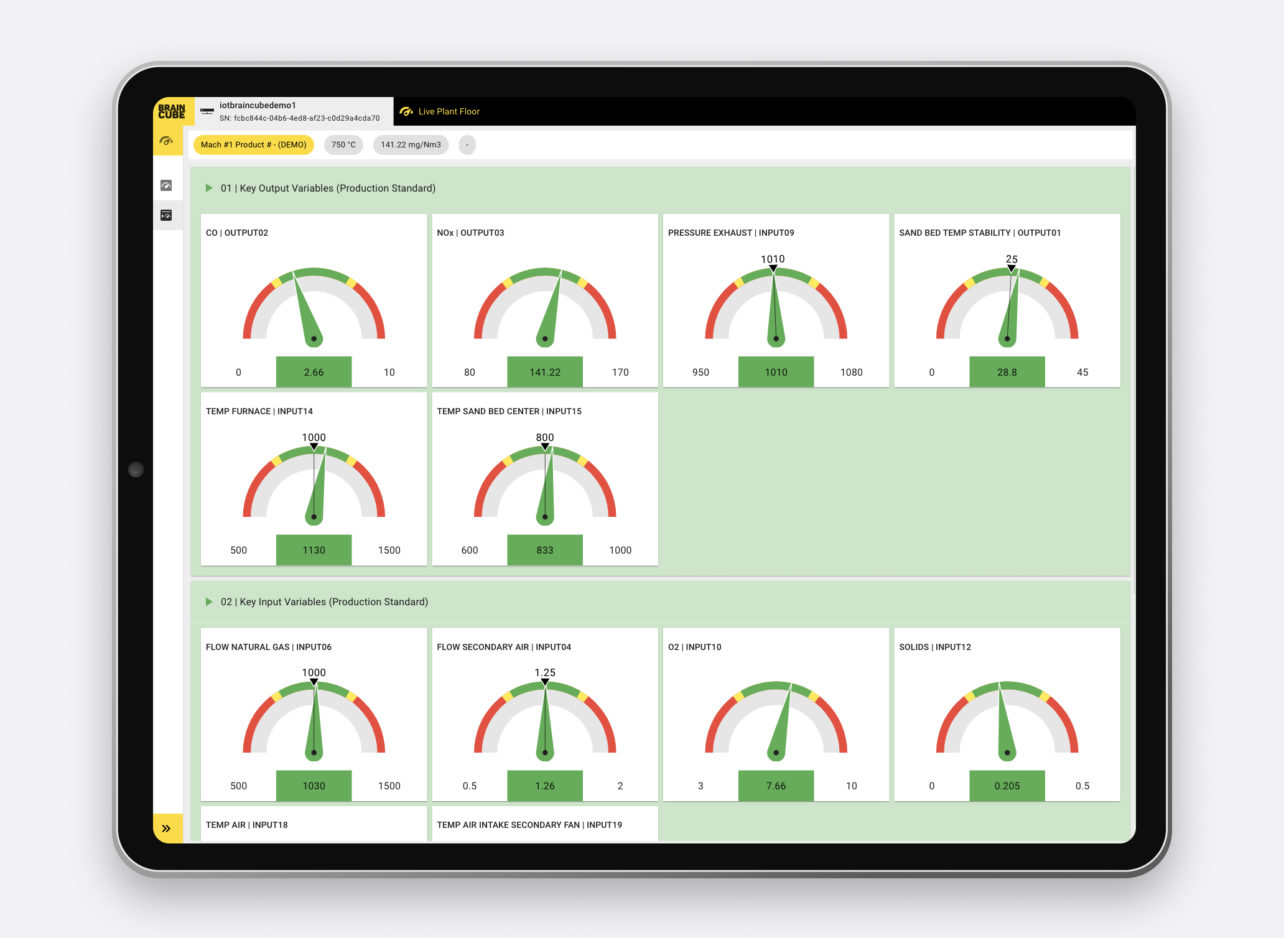Image resolution: width=1284 pixels, height=938 pixels.
Task: Click the 750 °C chip
Action: point(343,145)
